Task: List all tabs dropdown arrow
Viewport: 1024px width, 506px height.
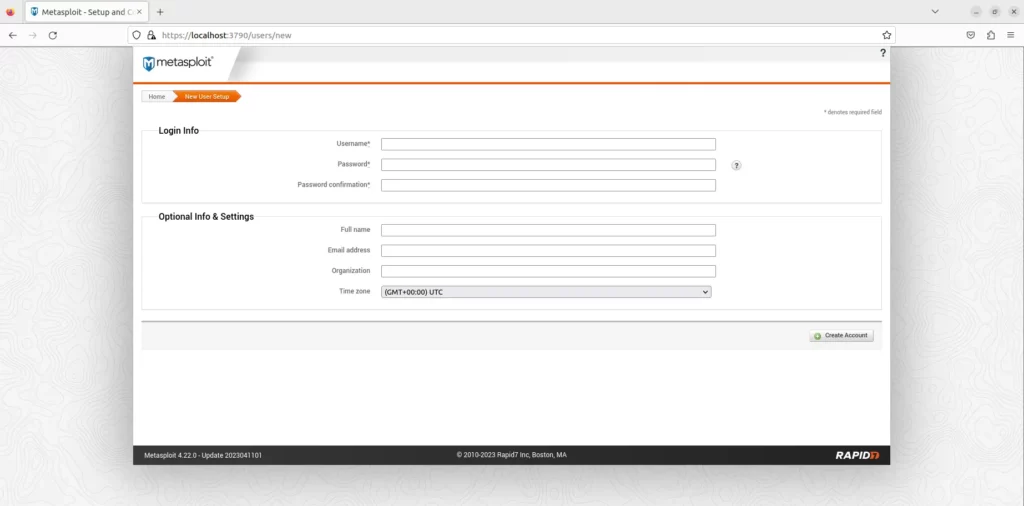Action: [x=935, y=12]
